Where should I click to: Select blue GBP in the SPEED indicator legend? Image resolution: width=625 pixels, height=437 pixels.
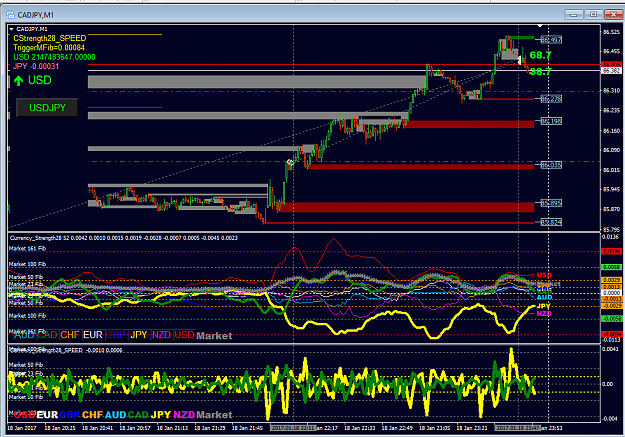tap(70, 415)
